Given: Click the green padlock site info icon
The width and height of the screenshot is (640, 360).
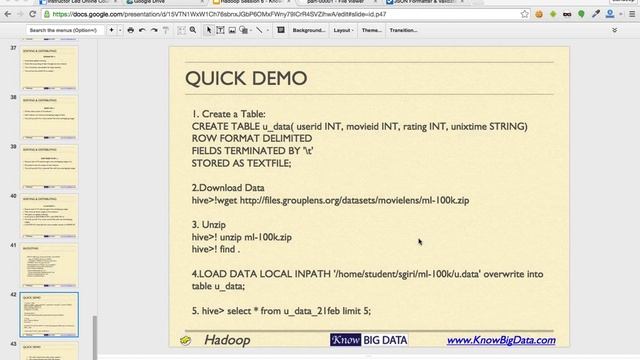Looking at the screenshot, I should pyautogui.click(x=47, y=14).
